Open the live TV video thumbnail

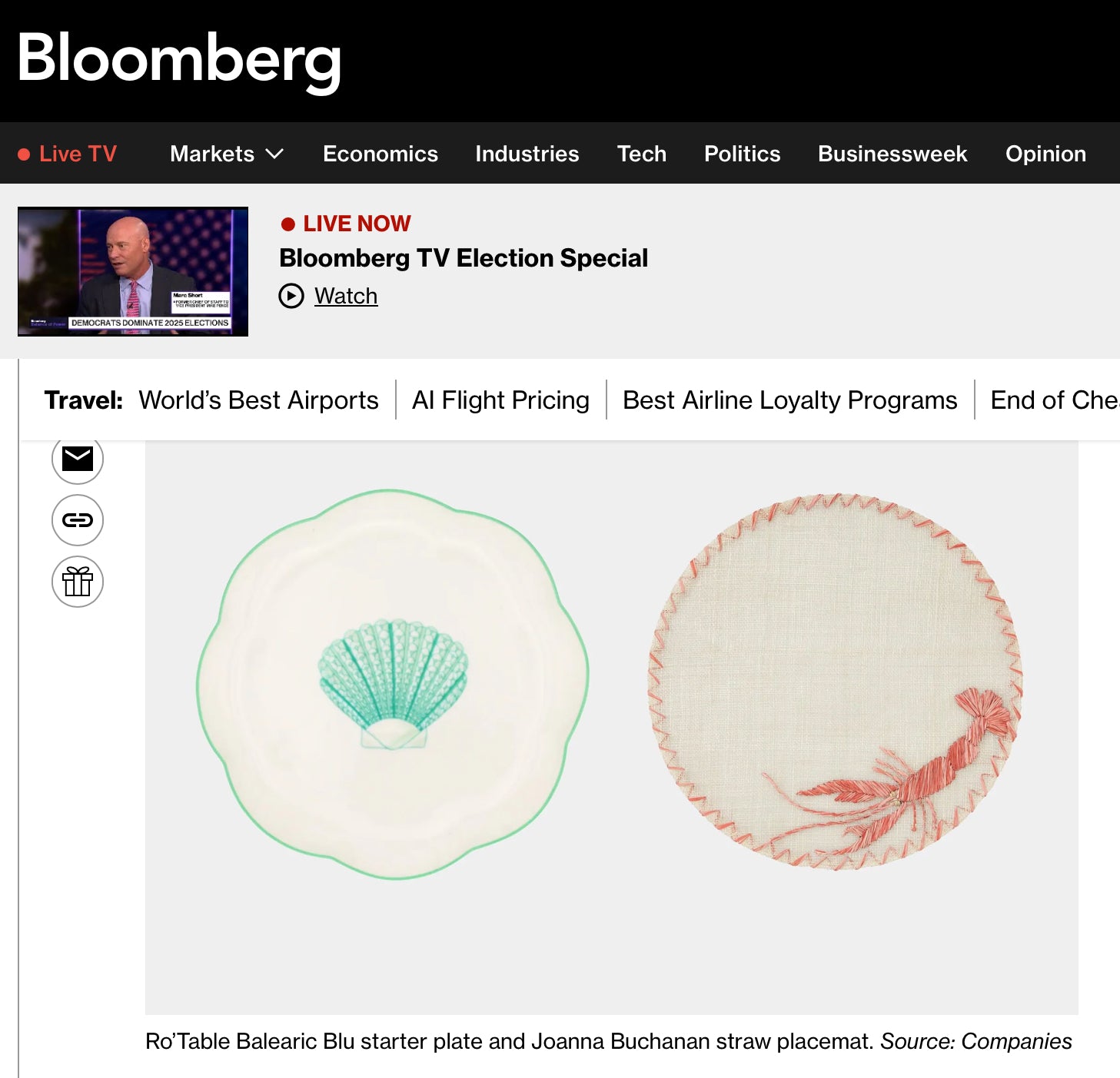(133, 271)
